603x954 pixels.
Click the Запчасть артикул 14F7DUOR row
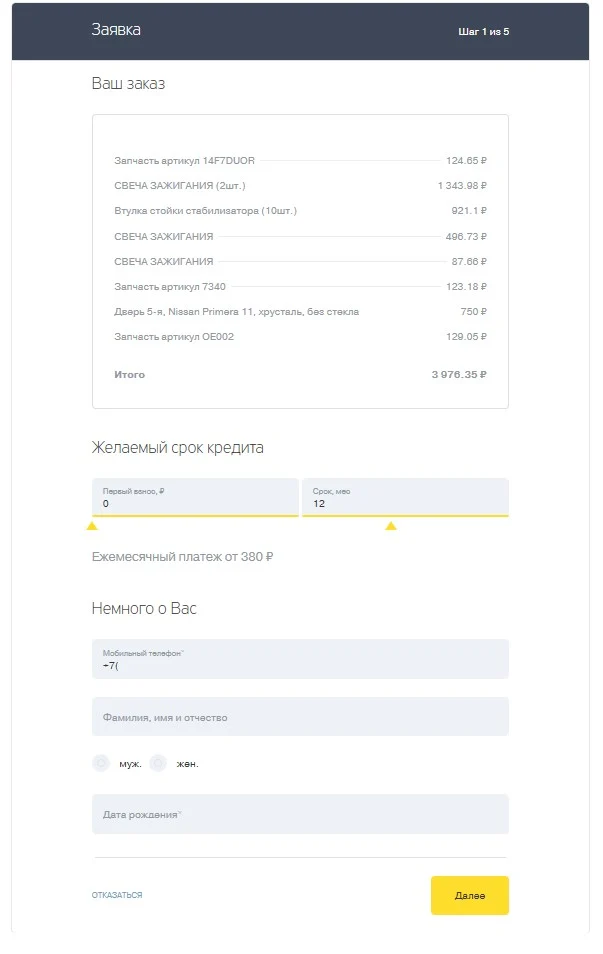[x=300, y=160]
